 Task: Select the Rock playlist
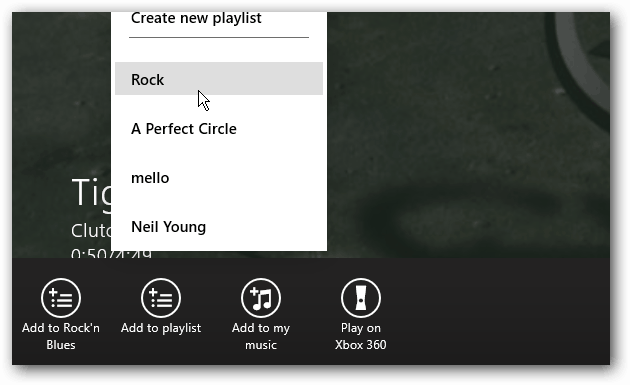click(219, 79)
